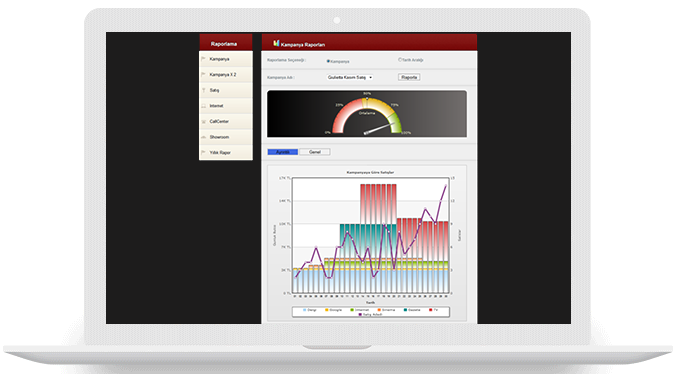The image size is (678, 374).
Task: Click the icon beside CallCenter
Action: coord(204,121)
